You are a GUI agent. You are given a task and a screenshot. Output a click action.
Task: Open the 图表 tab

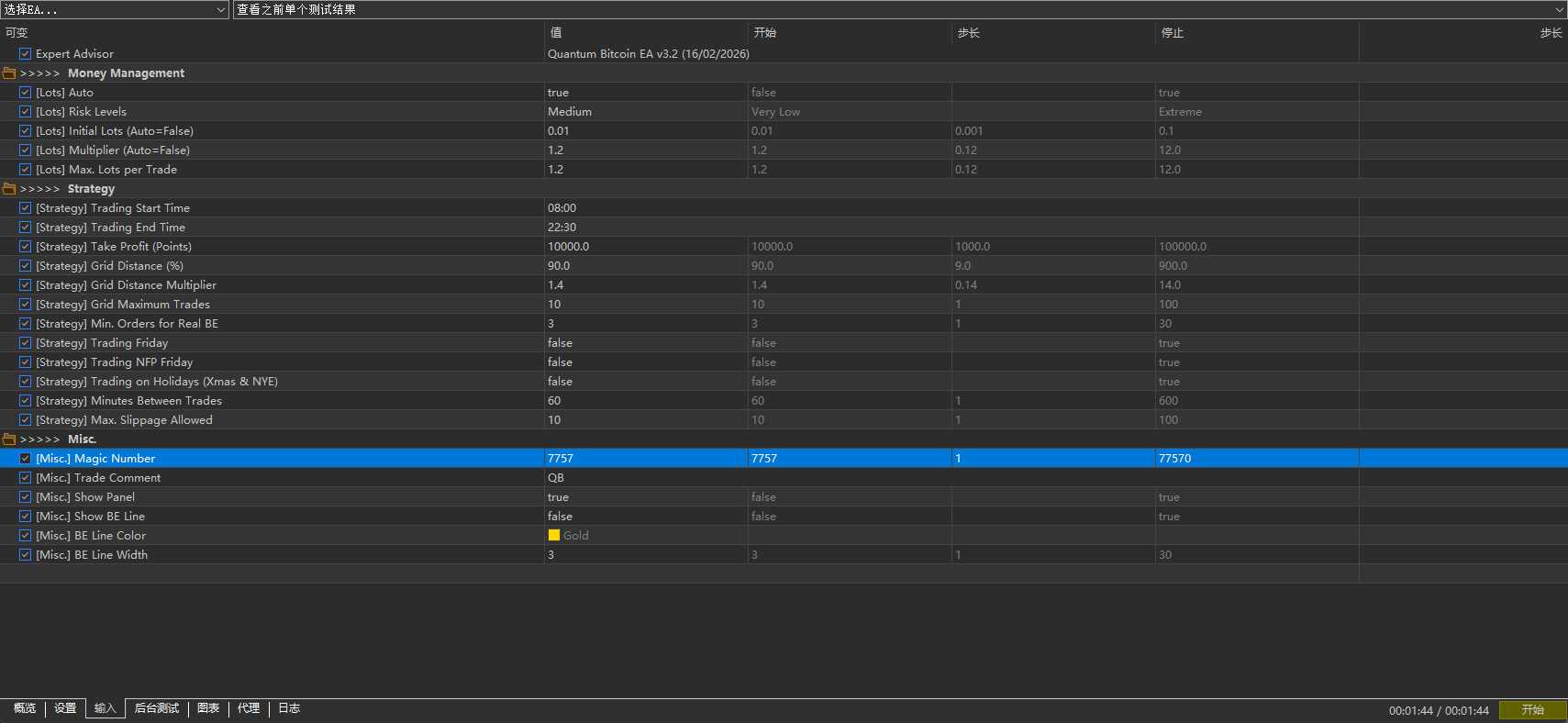coord(208,708)
